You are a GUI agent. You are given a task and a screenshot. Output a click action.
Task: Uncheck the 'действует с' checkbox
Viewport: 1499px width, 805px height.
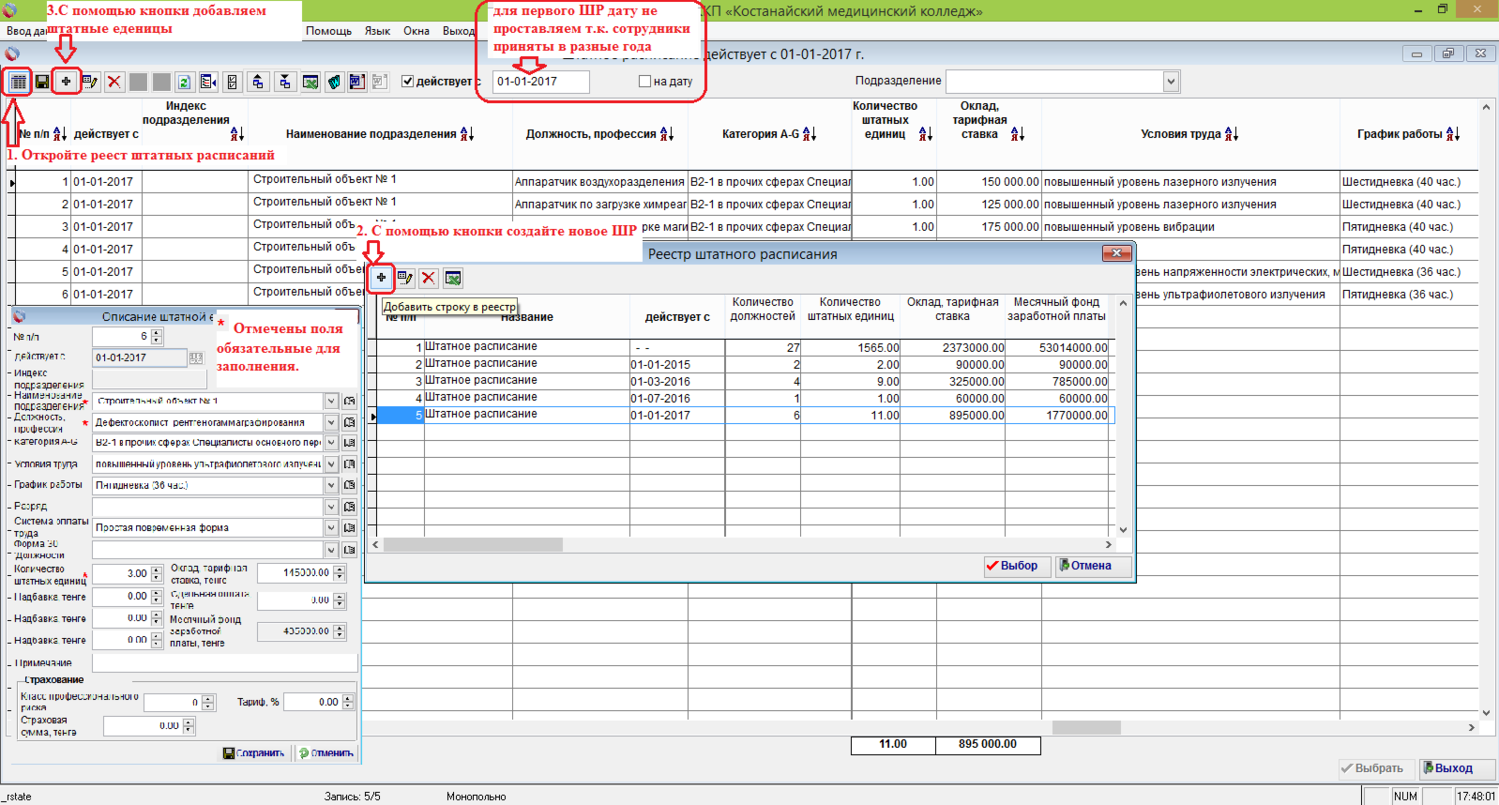coord(408,82)
